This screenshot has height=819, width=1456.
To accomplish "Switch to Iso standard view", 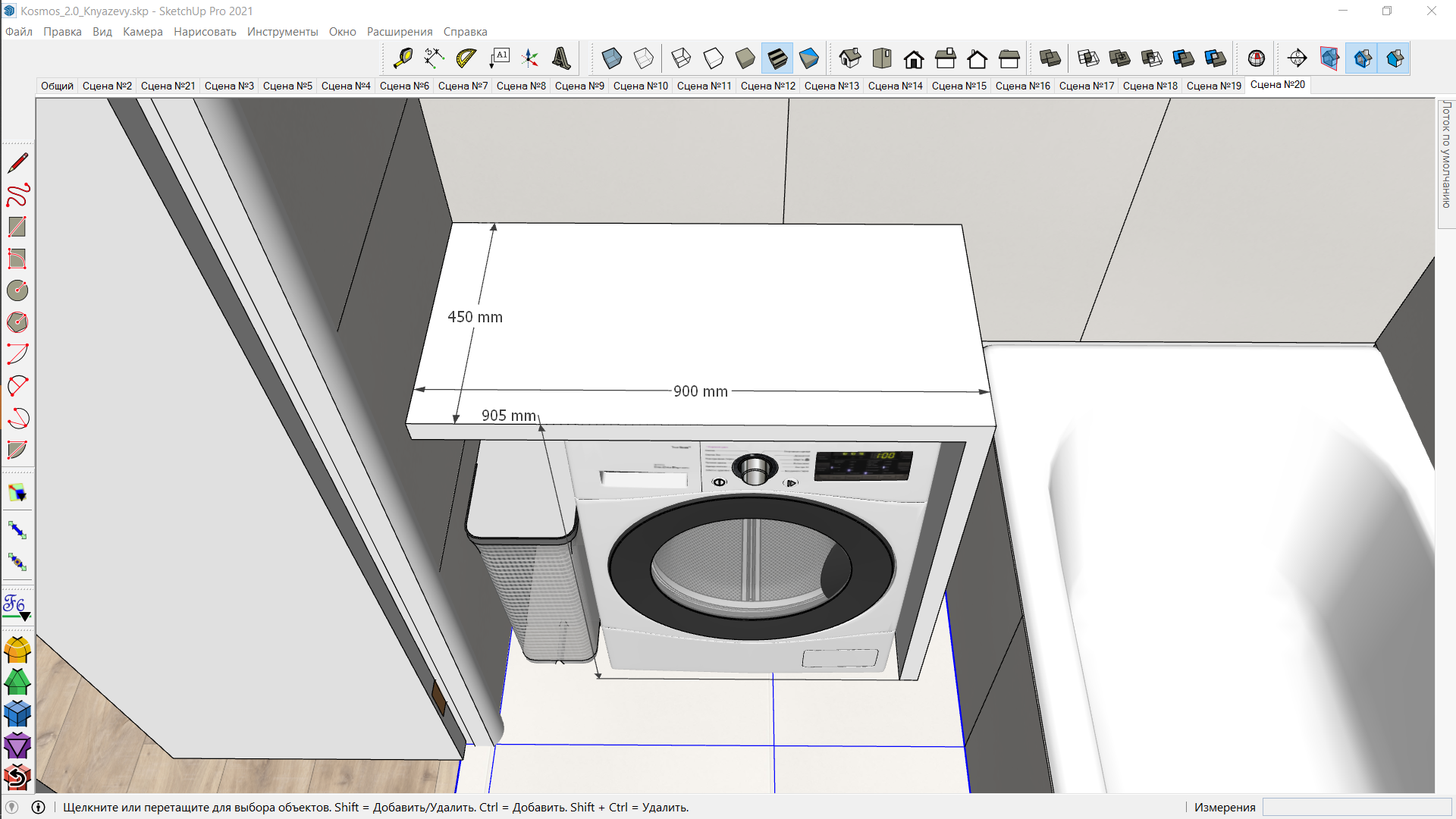I will [x=850, y=58].
